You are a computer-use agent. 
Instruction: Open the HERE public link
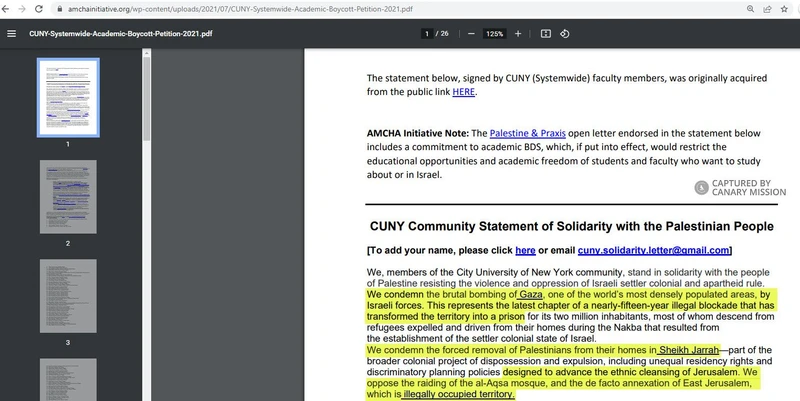coord(463,92)
